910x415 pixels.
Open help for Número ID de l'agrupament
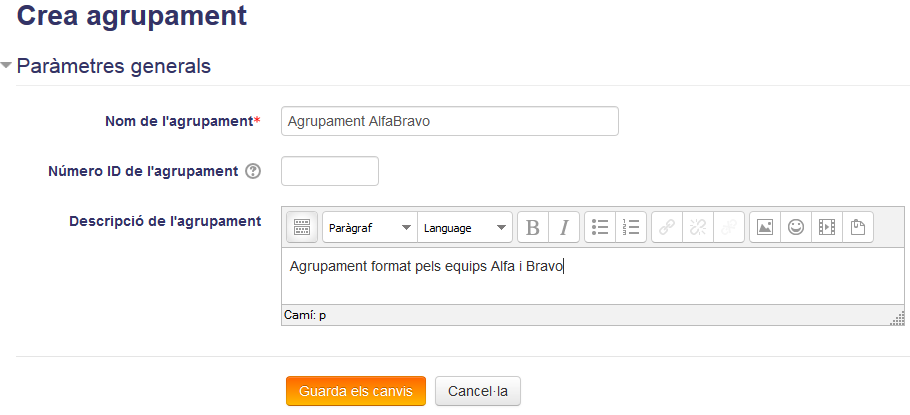(253, 172)
